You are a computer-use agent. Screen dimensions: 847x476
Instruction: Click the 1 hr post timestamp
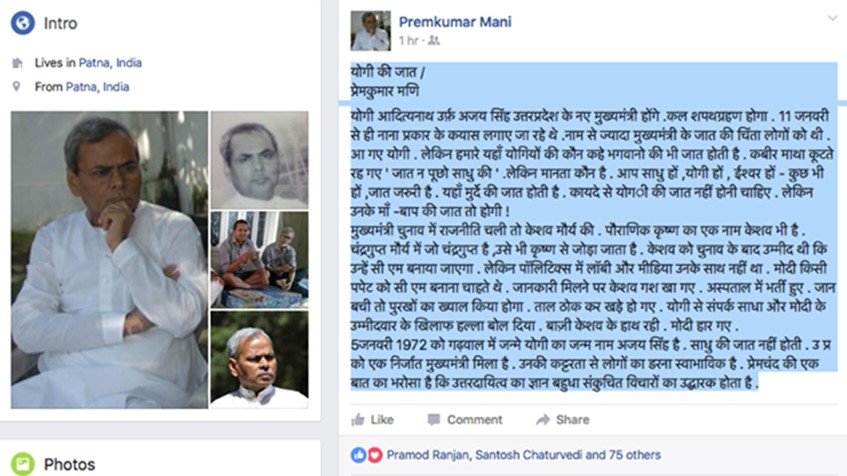(408, 41)
